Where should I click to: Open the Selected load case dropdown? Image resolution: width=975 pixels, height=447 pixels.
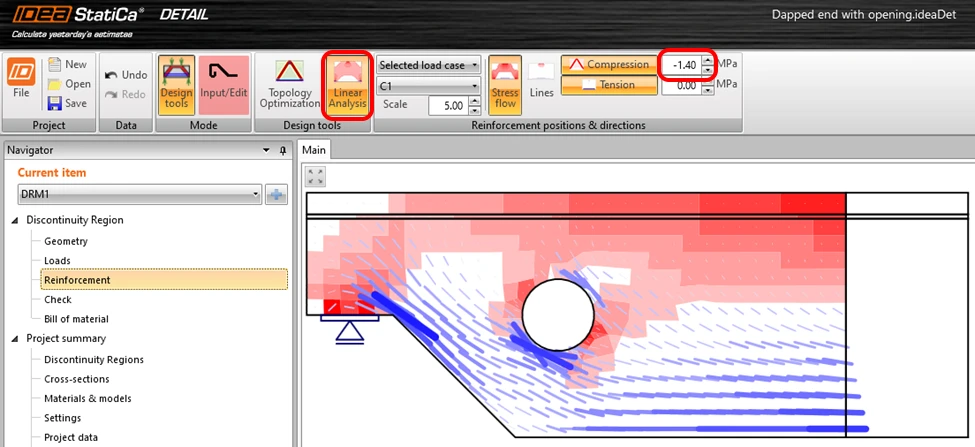(x=429, y=65)
